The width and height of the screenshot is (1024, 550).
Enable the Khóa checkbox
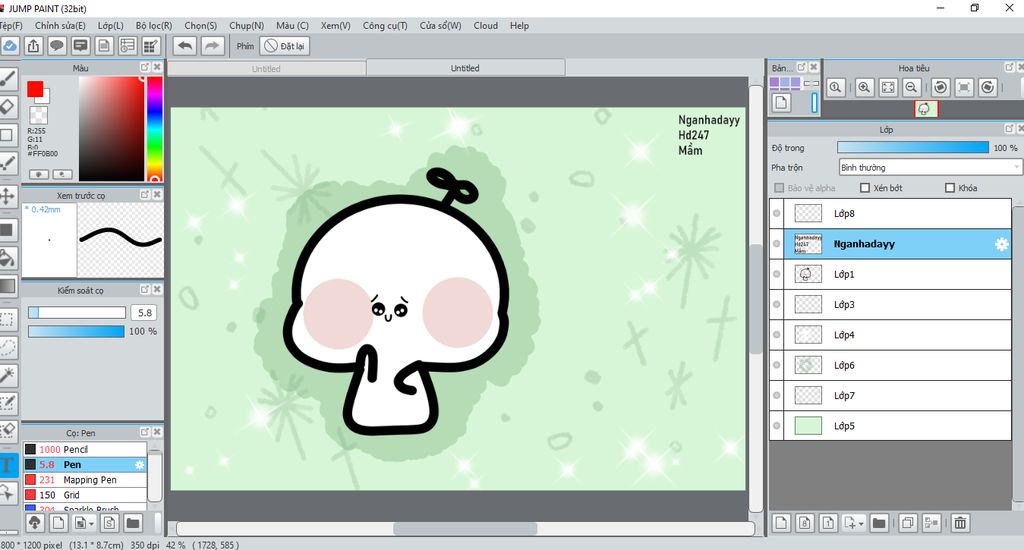[950, 187]
